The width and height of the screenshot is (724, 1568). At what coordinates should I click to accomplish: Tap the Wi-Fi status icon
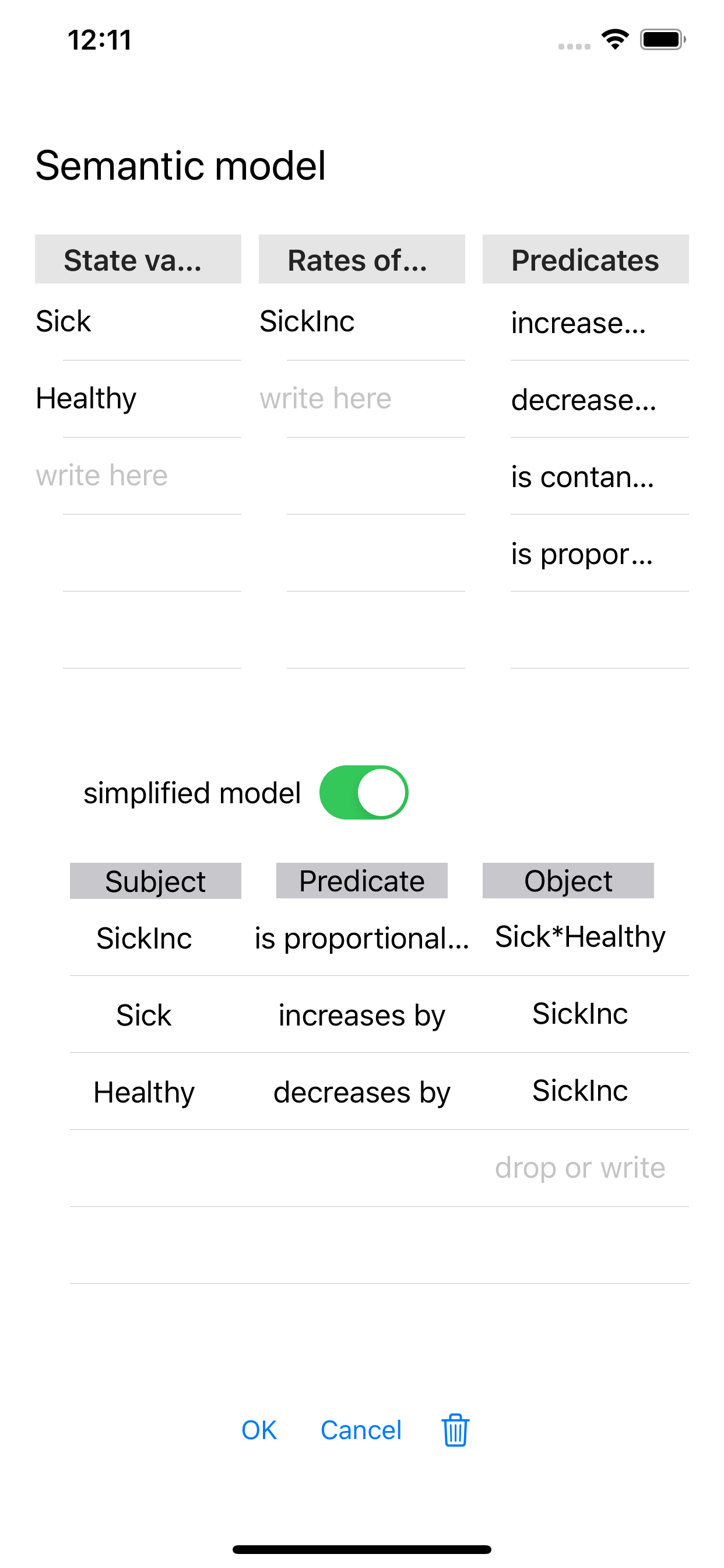click(614, 40)
